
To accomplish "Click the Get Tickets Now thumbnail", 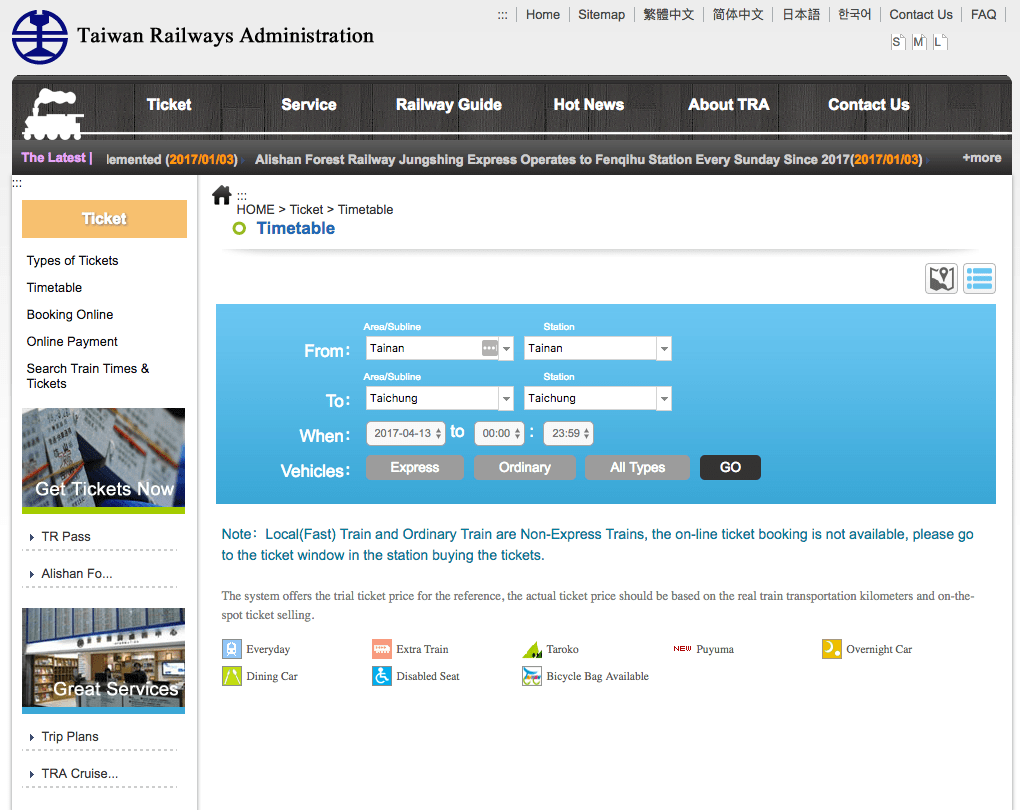I will click(103, 461).
